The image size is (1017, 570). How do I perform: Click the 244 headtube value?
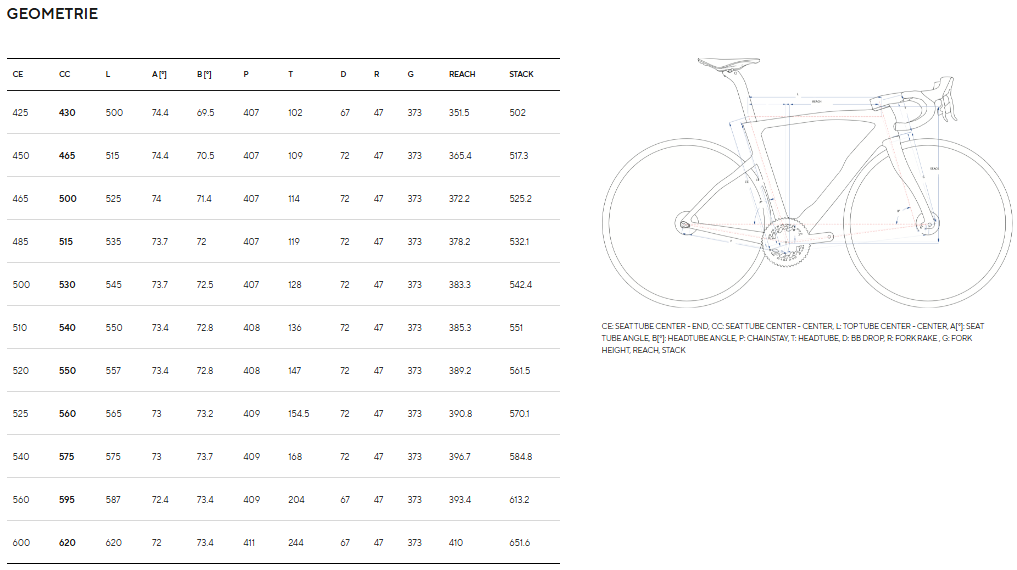(296, 543)
